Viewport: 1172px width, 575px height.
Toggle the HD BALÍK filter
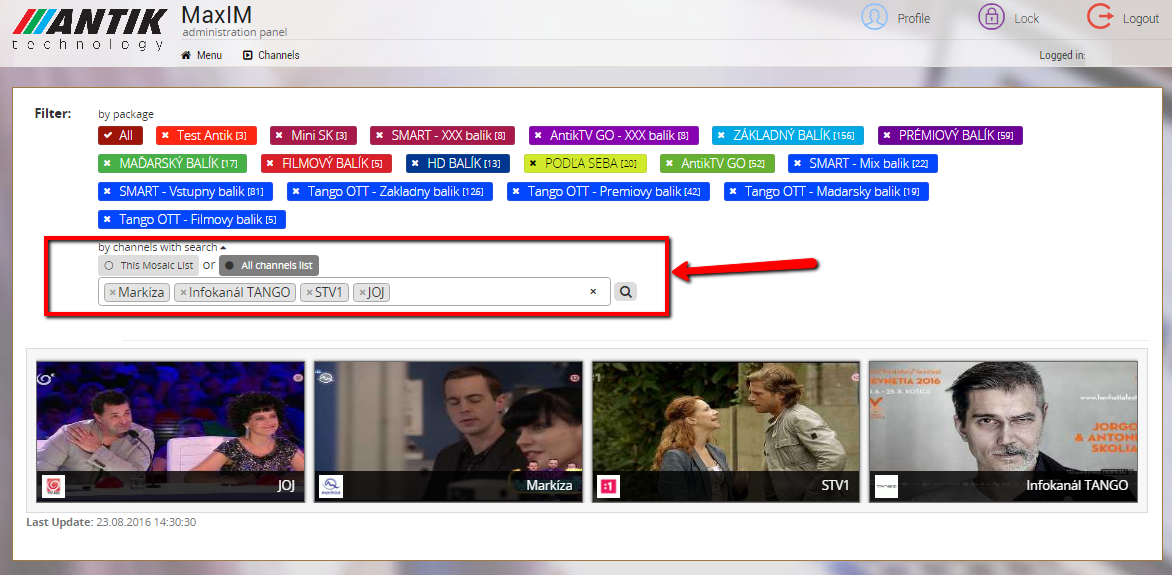coord(458,163)
